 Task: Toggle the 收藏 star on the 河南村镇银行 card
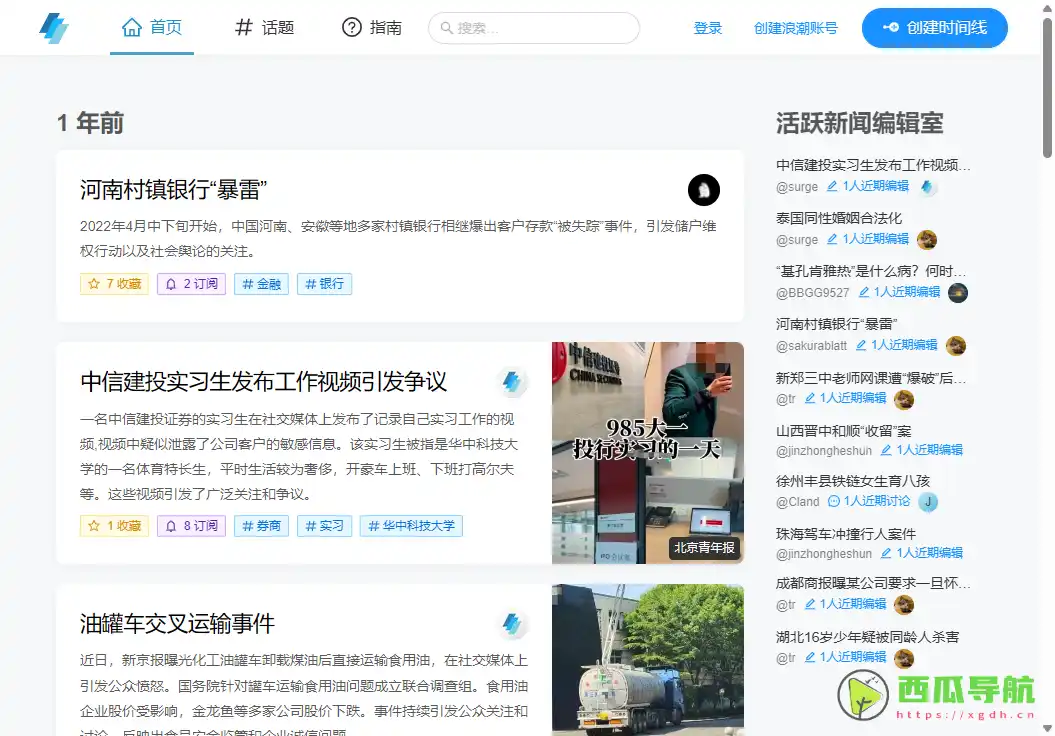(113, 284)
